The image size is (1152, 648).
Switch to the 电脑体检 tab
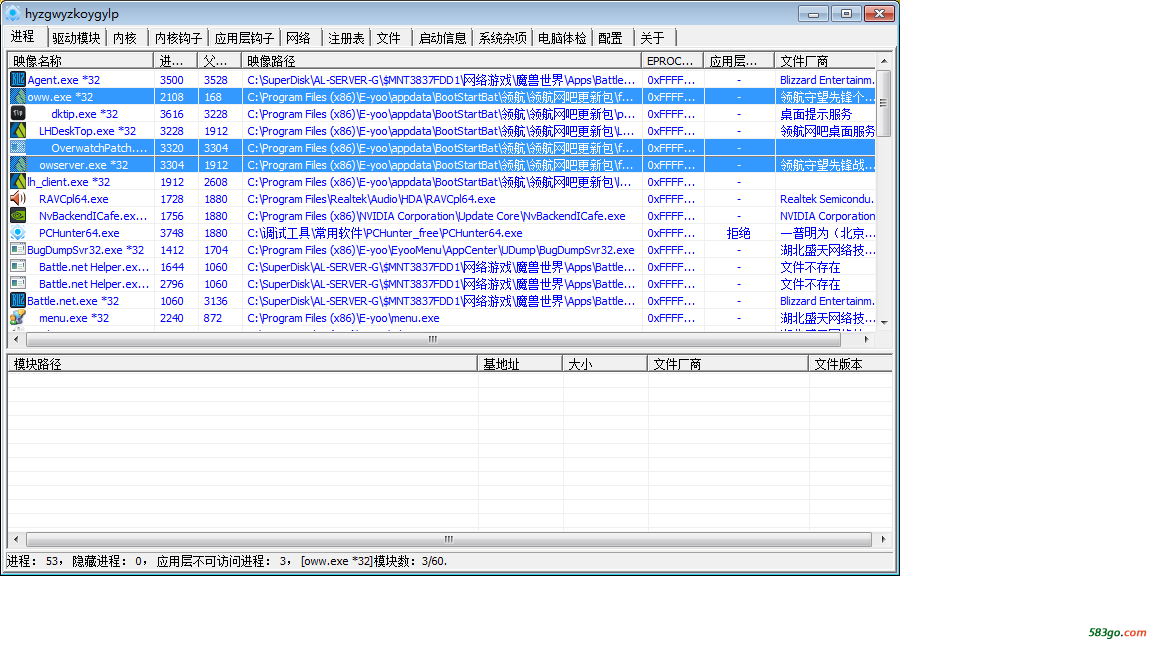(562, 38)
